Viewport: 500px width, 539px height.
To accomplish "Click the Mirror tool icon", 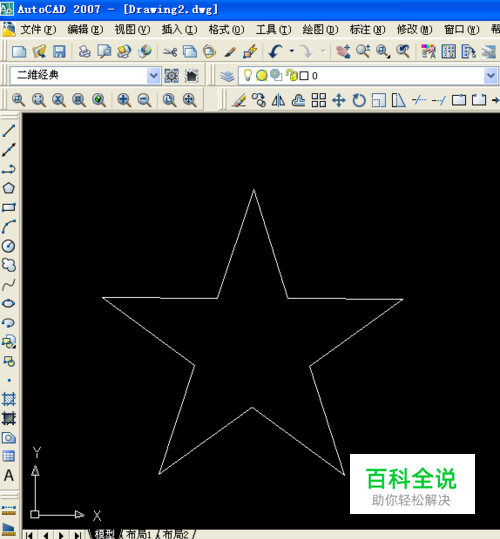I will (x=278, y=100).
